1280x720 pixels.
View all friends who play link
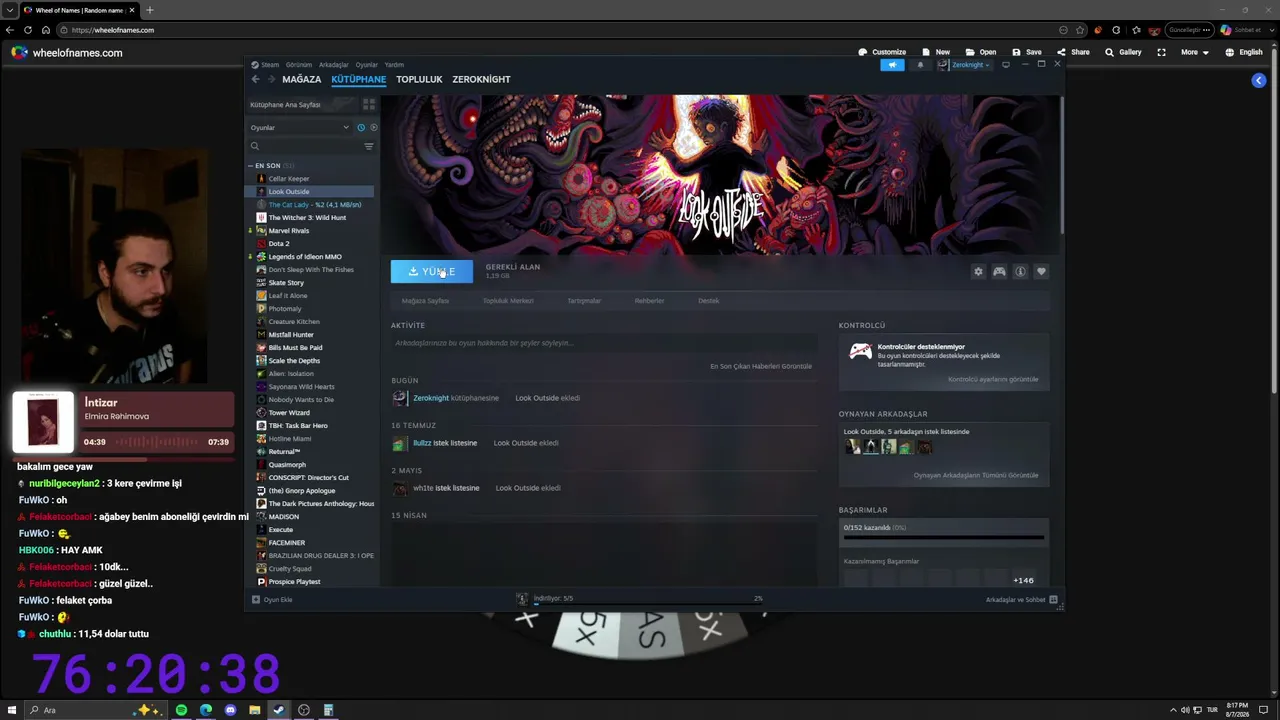tap(976, 475)
